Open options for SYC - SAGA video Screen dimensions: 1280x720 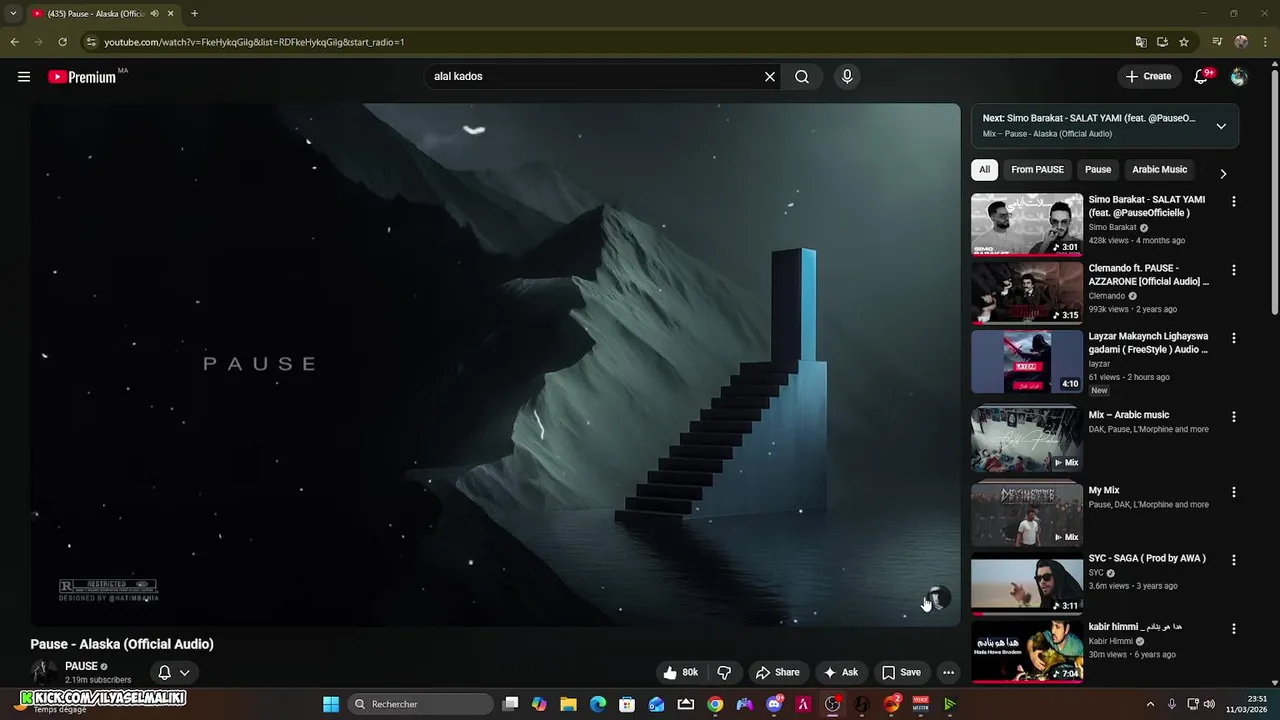tap(1234, 560)
